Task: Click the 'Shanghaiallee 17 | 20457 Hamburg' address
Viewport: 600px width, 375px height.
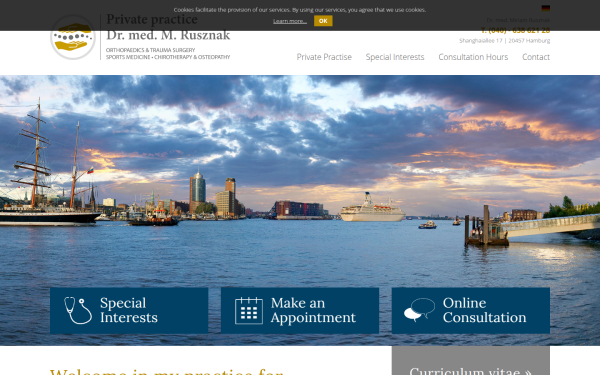Action: [x=504, y=41]
